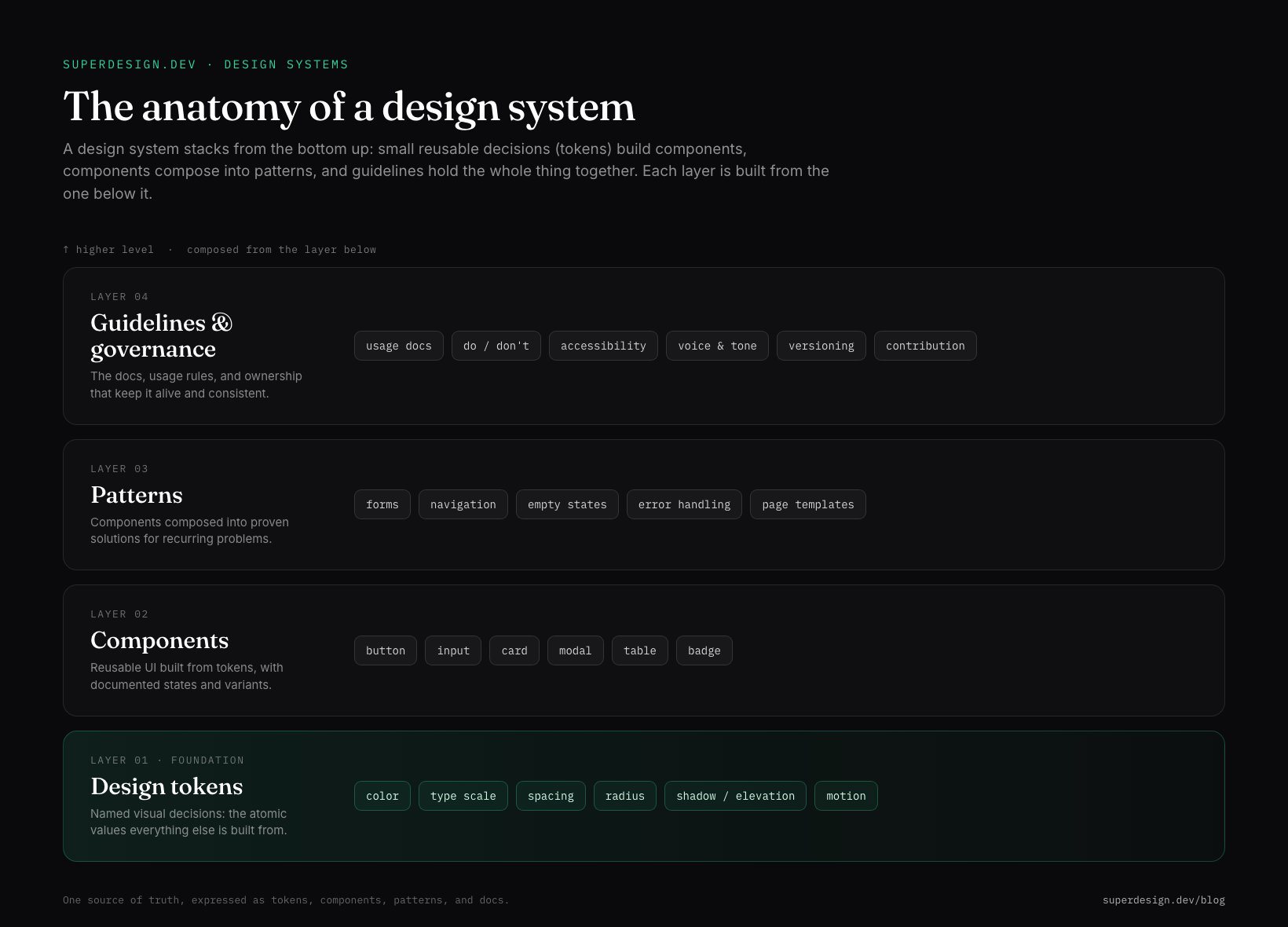Click the 'shadow / elevation' chip

point(735,796)
